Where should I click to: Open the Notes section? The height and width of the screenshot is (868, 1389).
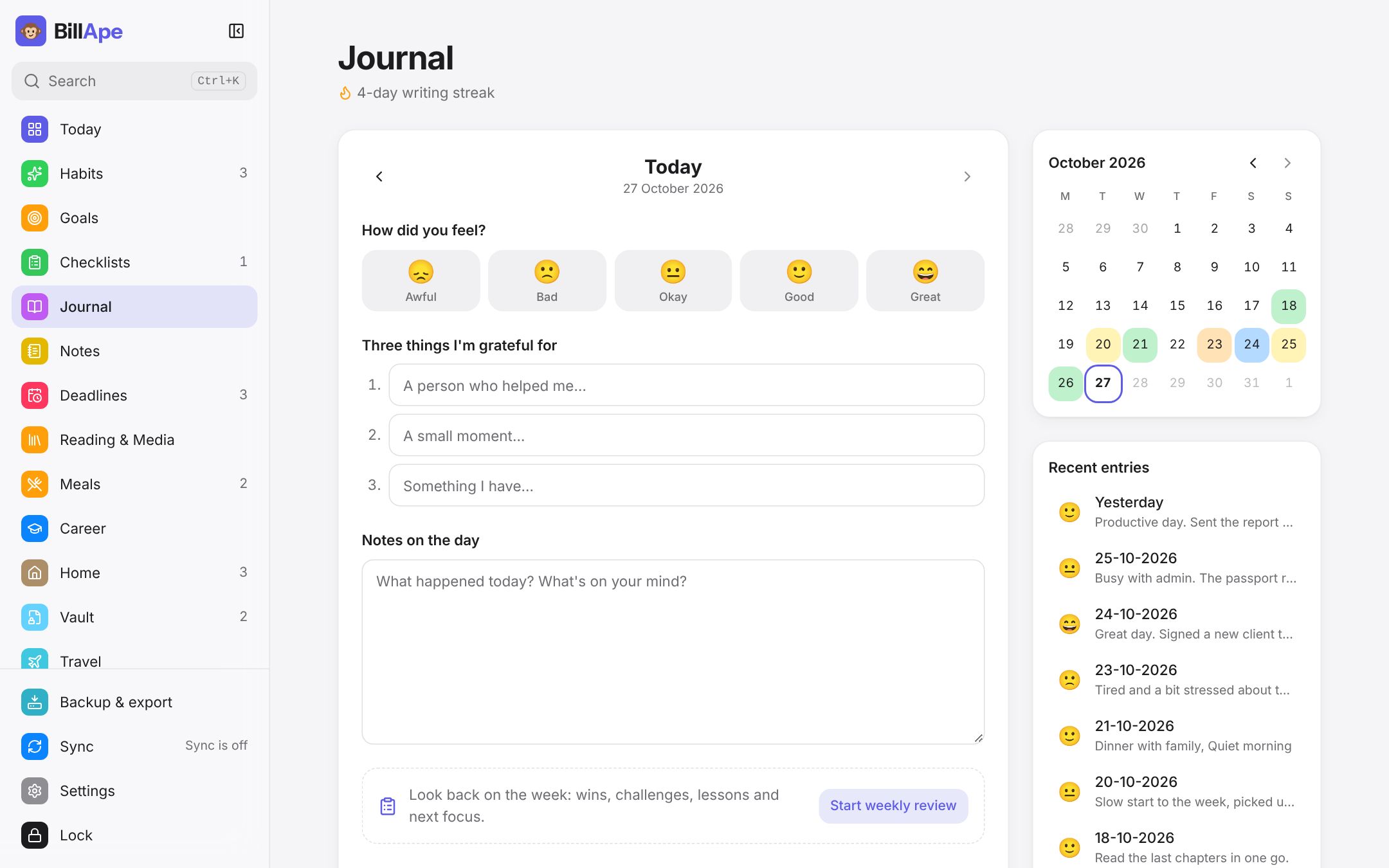click(134, 351)
